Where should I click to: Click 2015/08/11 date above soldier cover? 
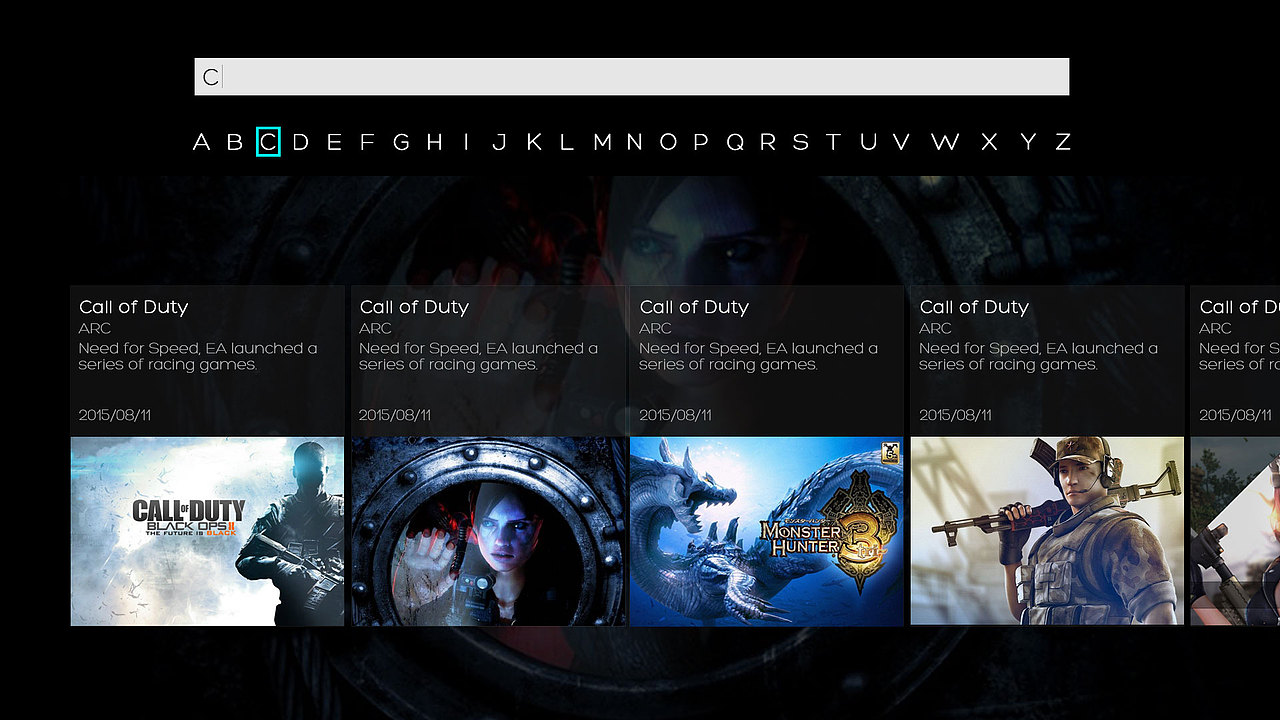[955, 415]
